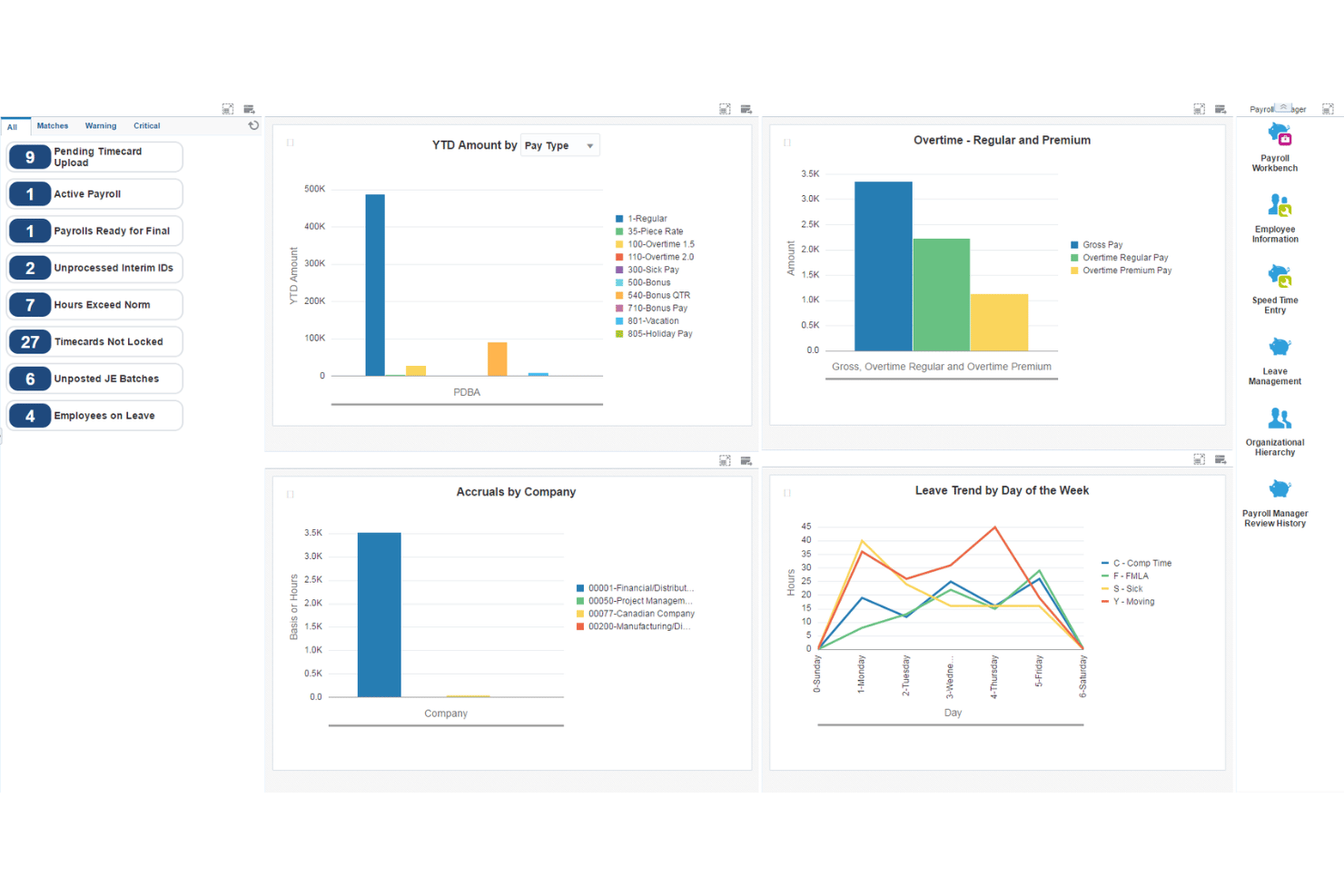This screenshot has width=1344, height=896.
Task: Toggle the 540-Bonus QTR legend entry
Action: pos(653,295)
